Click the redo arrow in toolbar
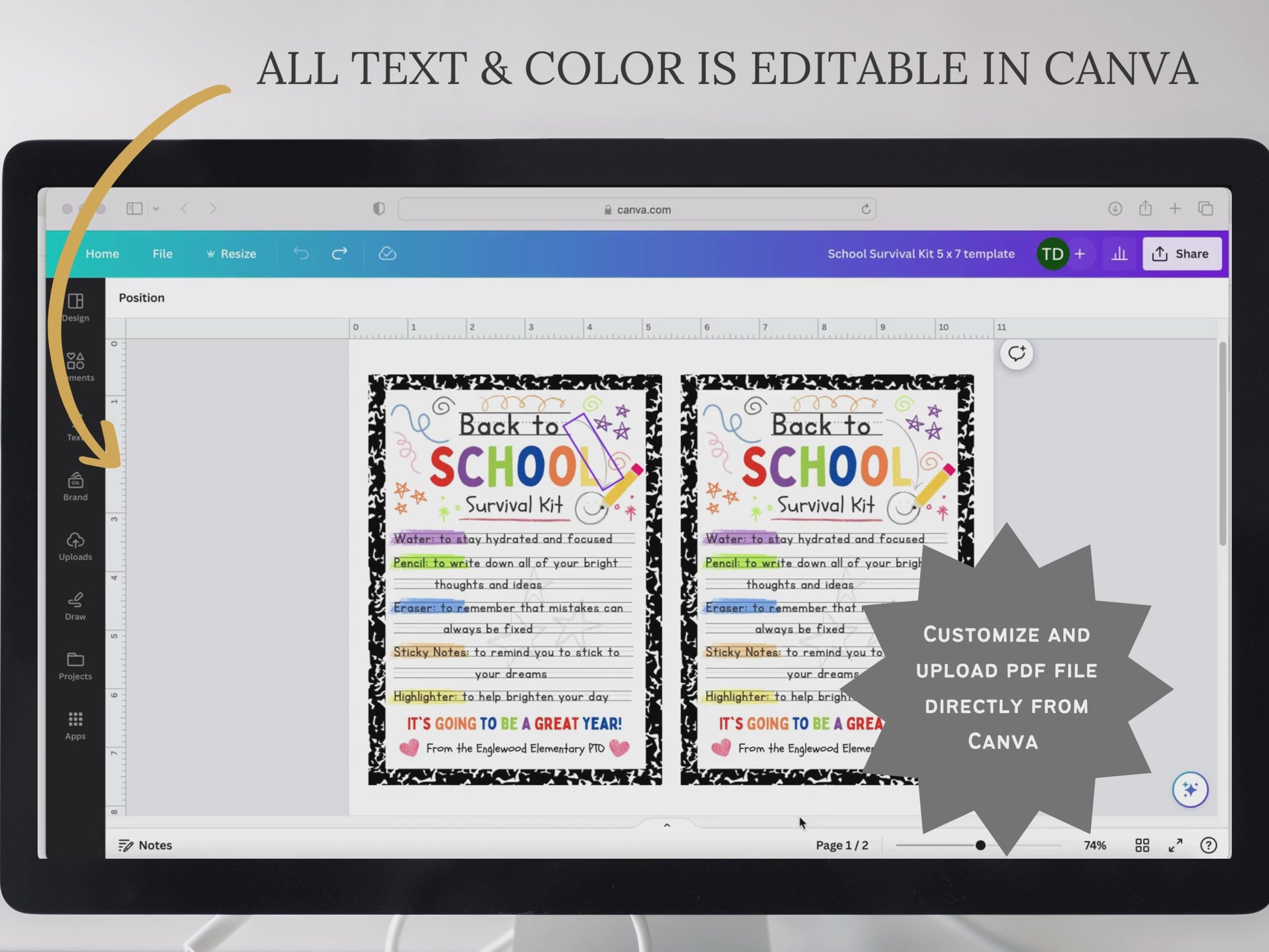This screenshot has width=1269, height=952. [x=340, y=254]
